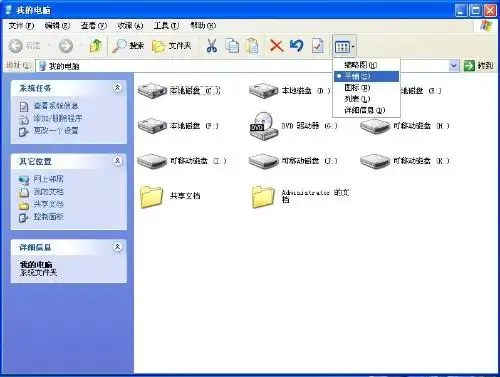Choose 缩略图(H) thumbnails view option
This screenshot has width=500, height=377.
(x=366, y=65)
